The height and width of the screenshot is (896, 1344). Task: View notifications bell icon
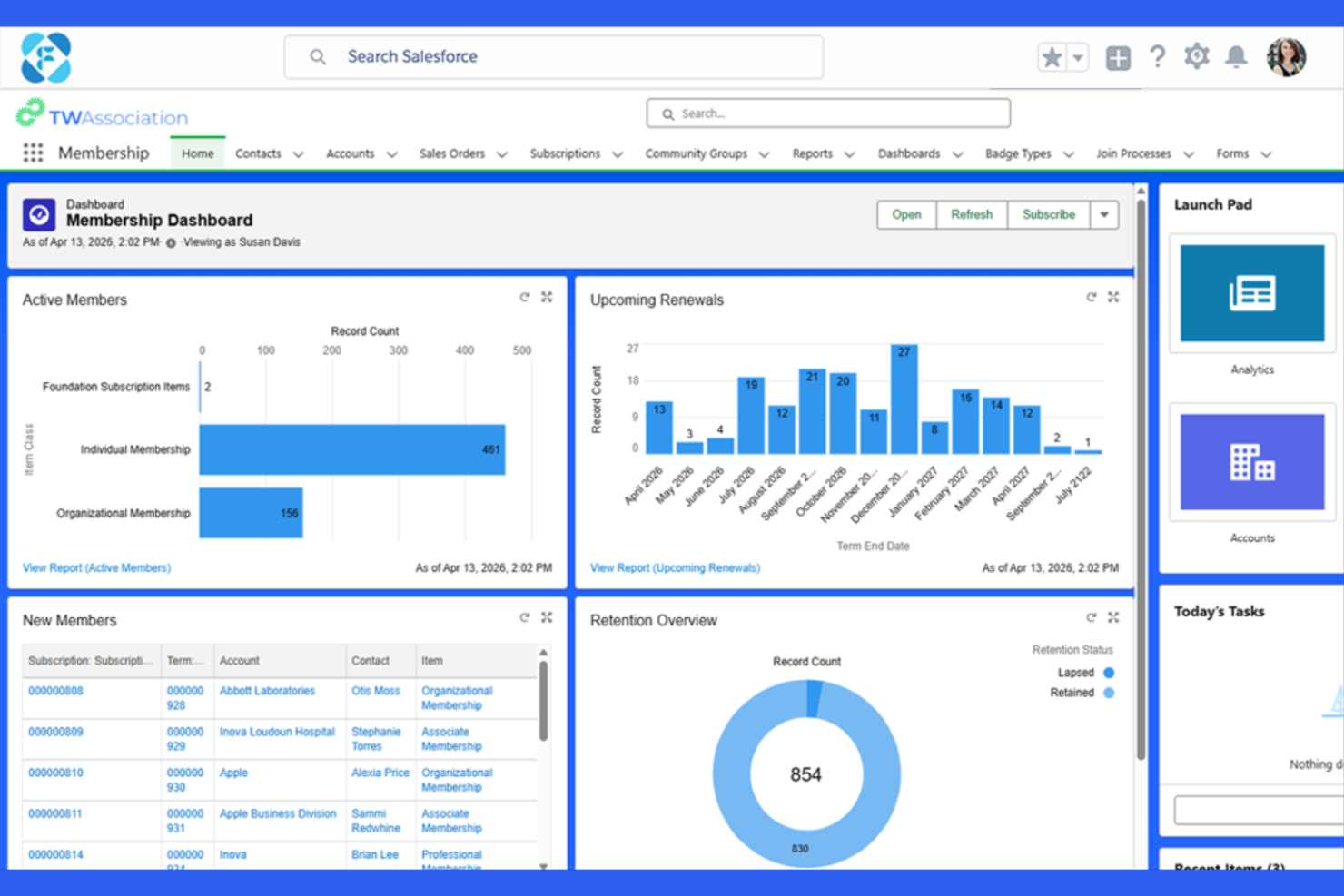(1236, 56)
